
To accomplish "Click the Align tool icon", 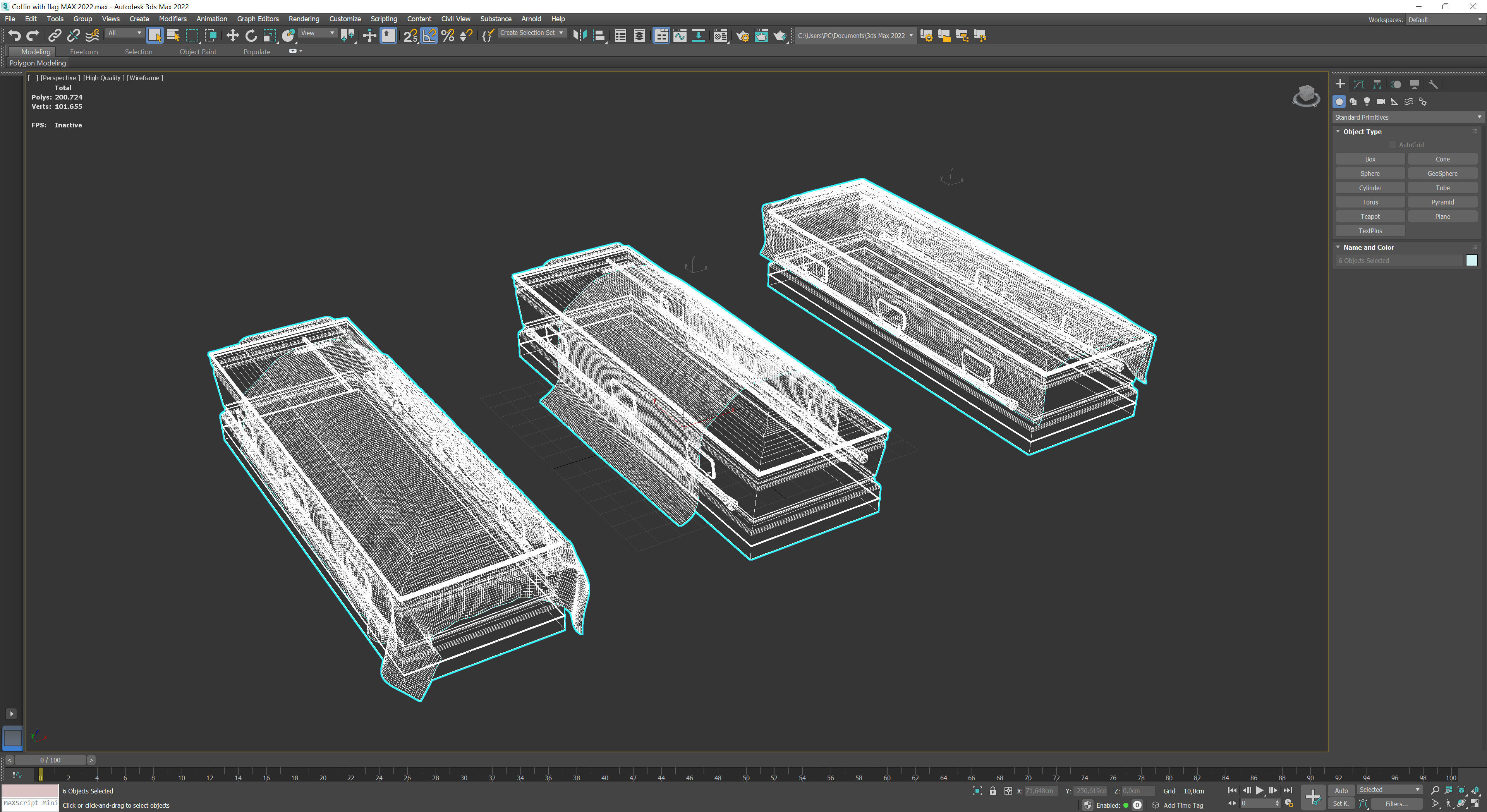I will tap(599, 36).
